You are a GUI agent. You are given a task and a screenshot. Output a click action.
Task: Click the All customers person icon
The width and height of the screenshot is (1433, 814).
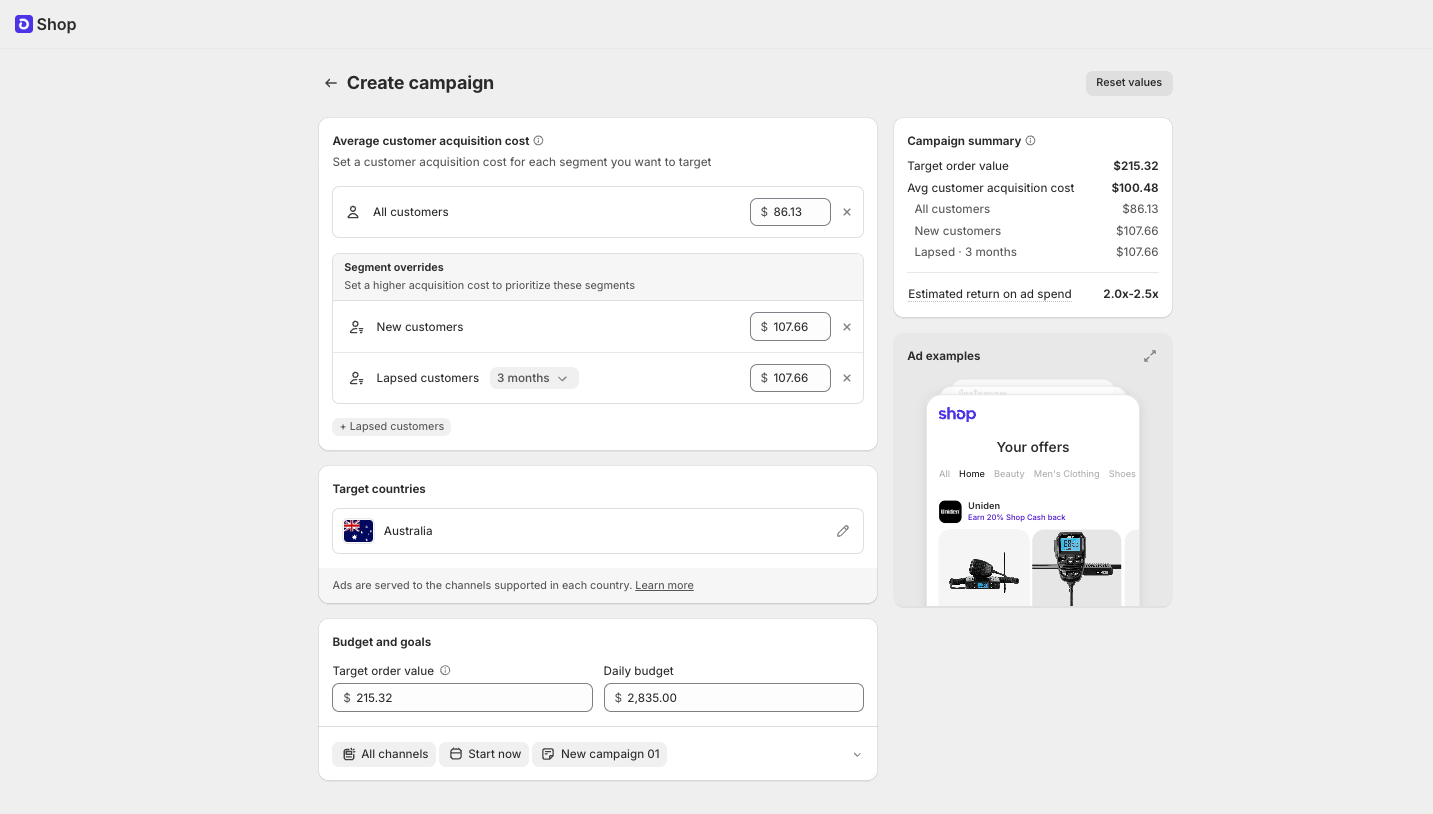click(x=353, y=212)
